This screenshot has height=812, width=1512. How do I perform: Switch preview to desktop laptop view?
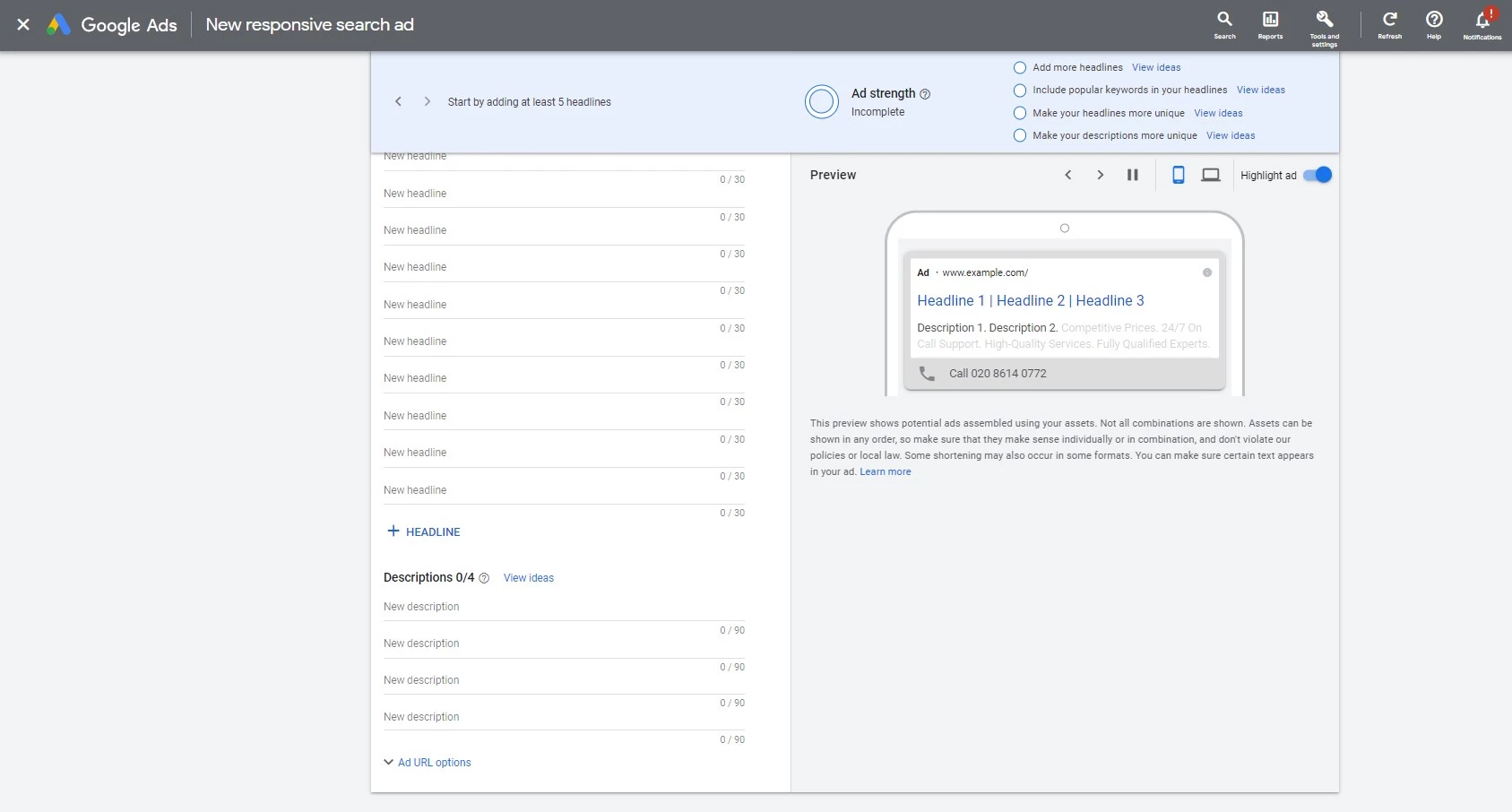[1211, 175]
